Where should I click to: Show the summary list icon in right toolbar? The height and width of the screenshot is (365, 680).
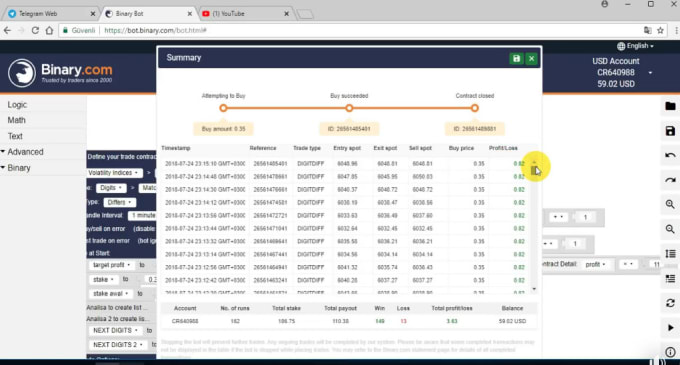[670, 278]
